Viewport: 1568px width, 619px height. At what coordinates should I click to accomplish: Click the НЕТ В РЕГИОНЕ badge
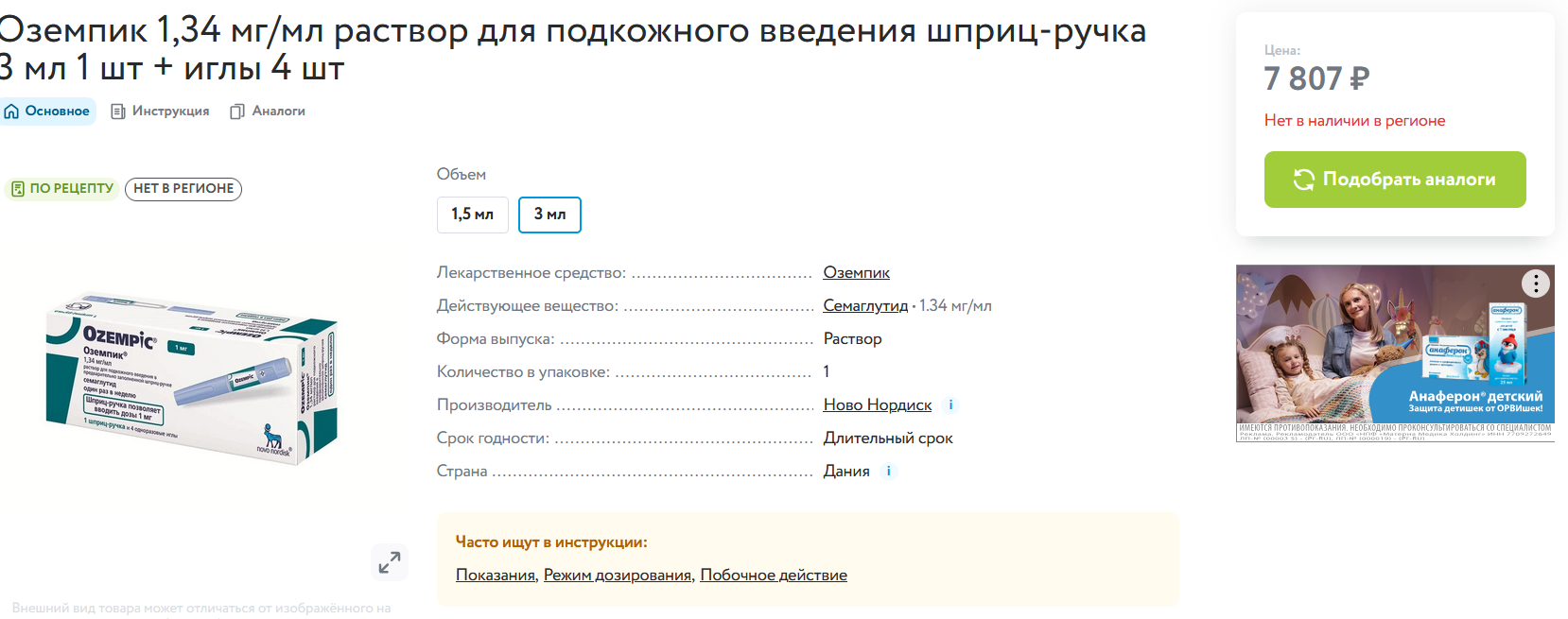183,189
